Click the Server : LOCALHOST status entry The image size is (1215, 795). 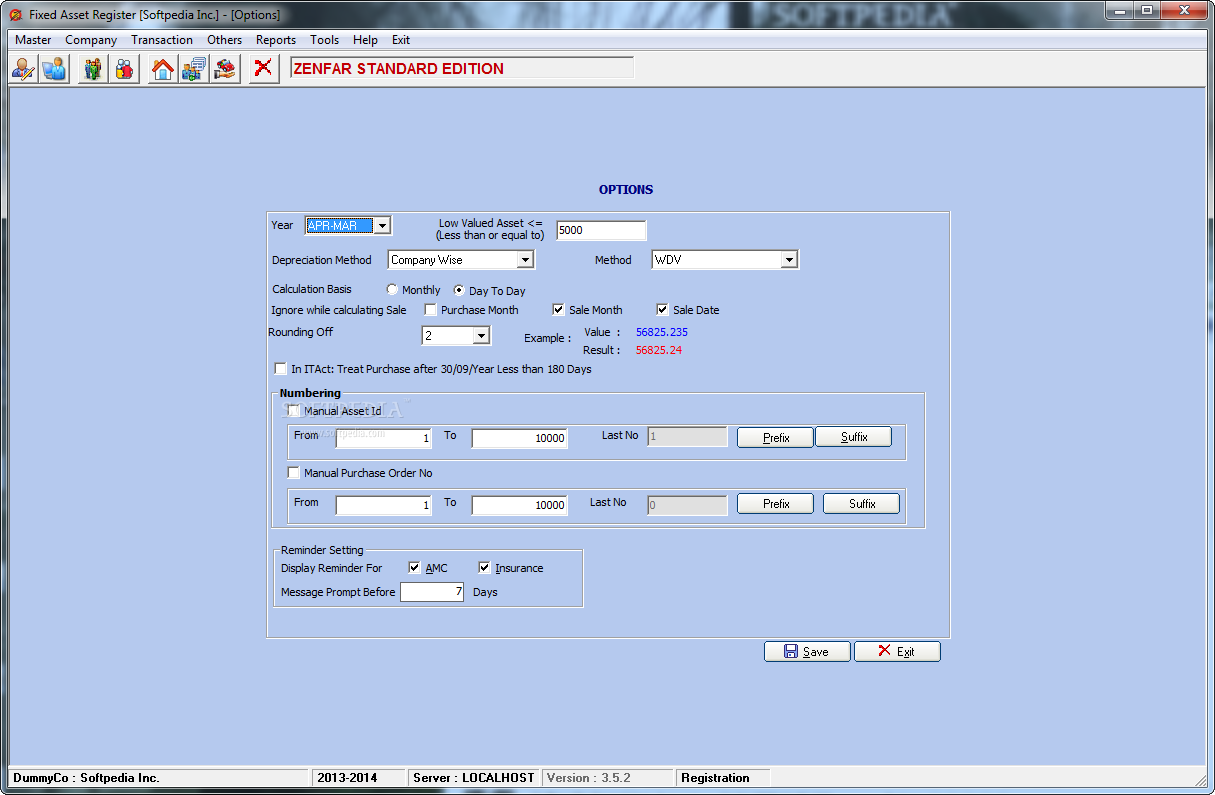point(474,777)
